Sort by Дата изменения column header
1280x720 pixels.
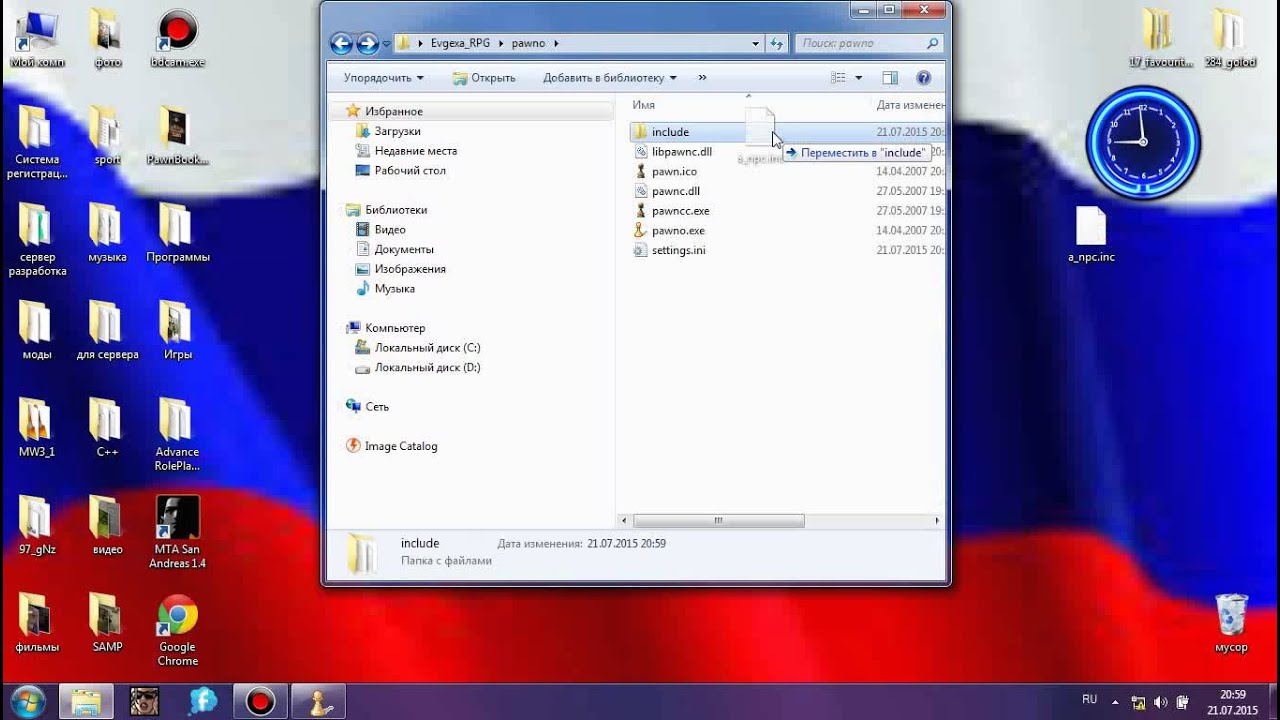click(908, 105)
